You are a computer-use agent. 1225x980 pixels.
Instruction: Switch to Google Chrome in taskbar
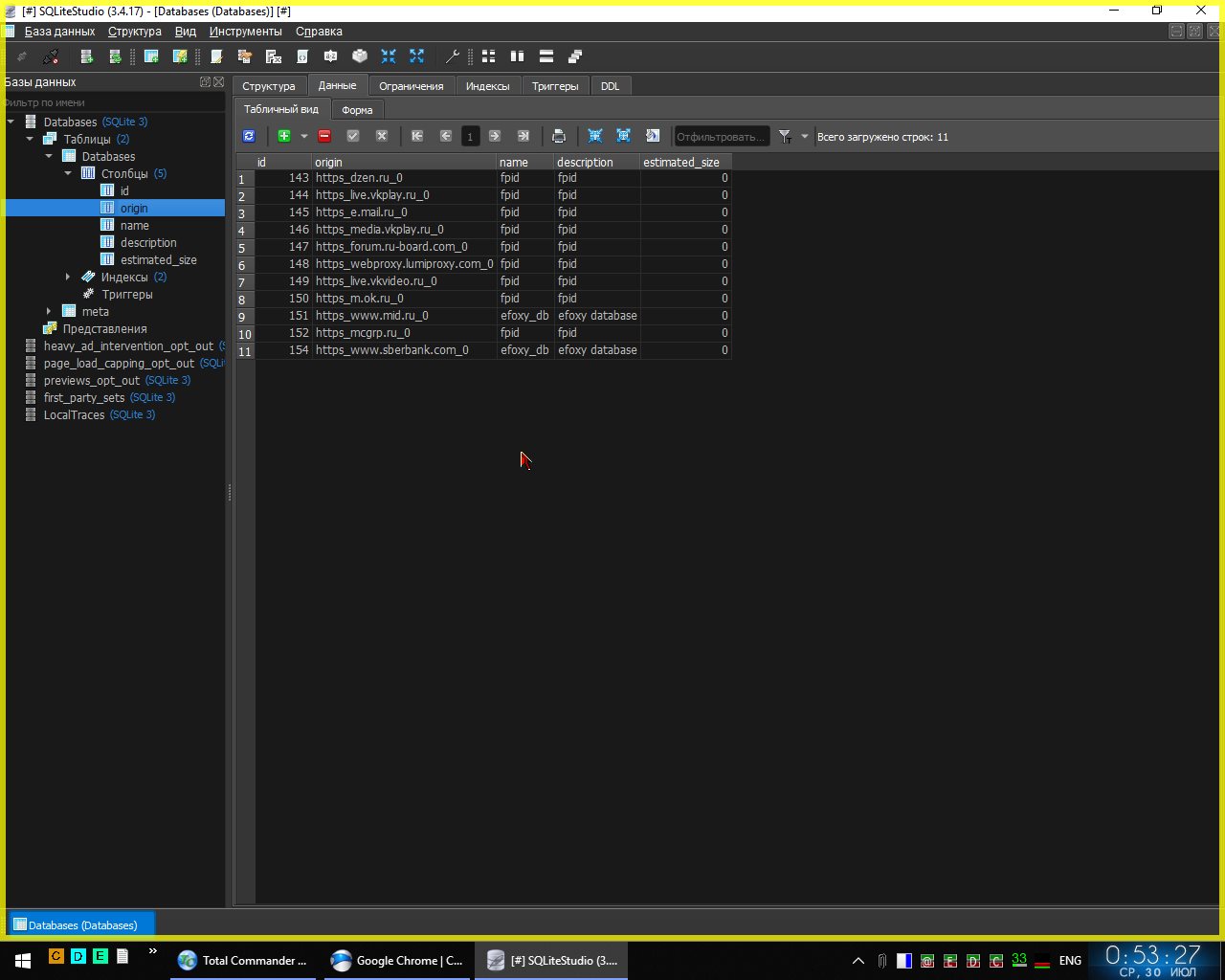coord(397,961)
